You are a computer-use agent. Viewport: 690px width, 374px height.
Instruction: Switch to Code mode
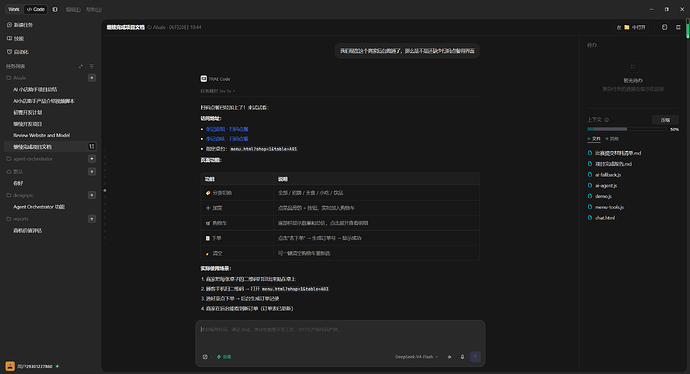click(36, 9)
